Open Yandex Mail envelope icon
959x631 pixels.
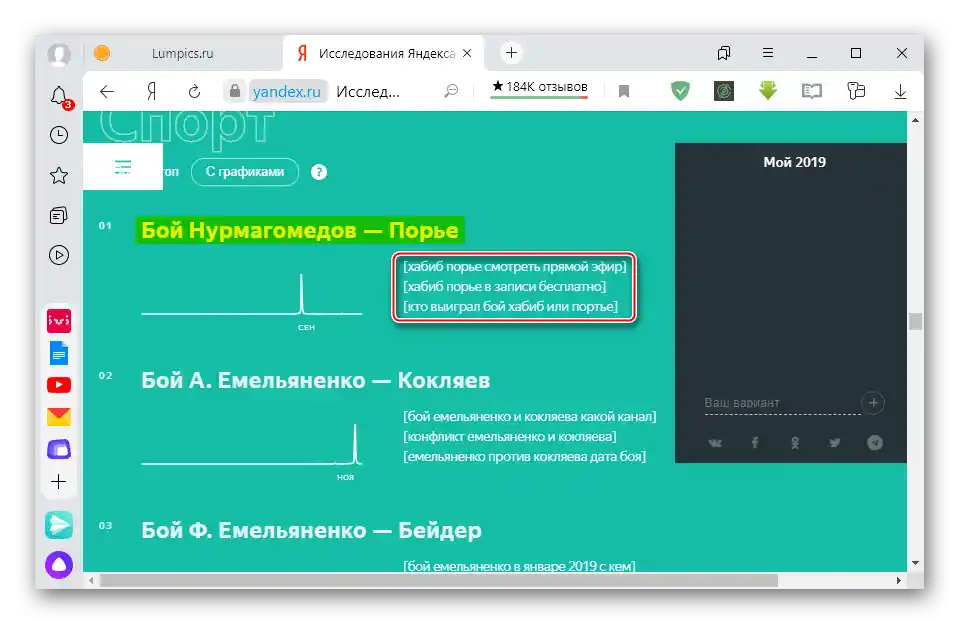59,416
